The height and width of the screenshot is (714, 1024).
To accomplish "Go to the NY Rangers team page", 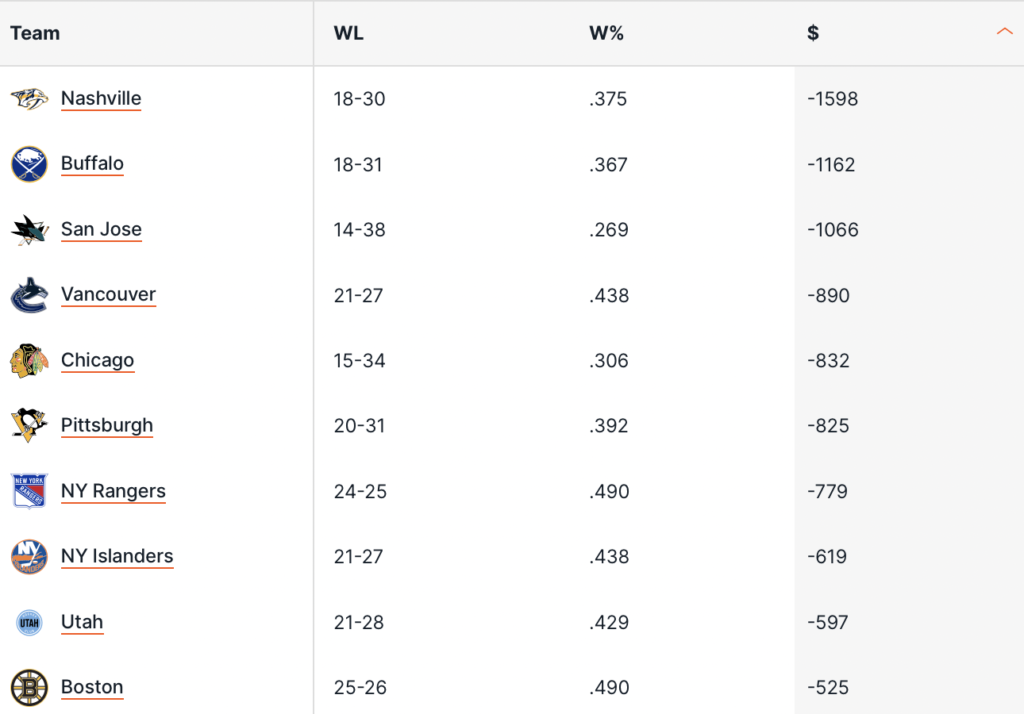I will tap(113, 491).
